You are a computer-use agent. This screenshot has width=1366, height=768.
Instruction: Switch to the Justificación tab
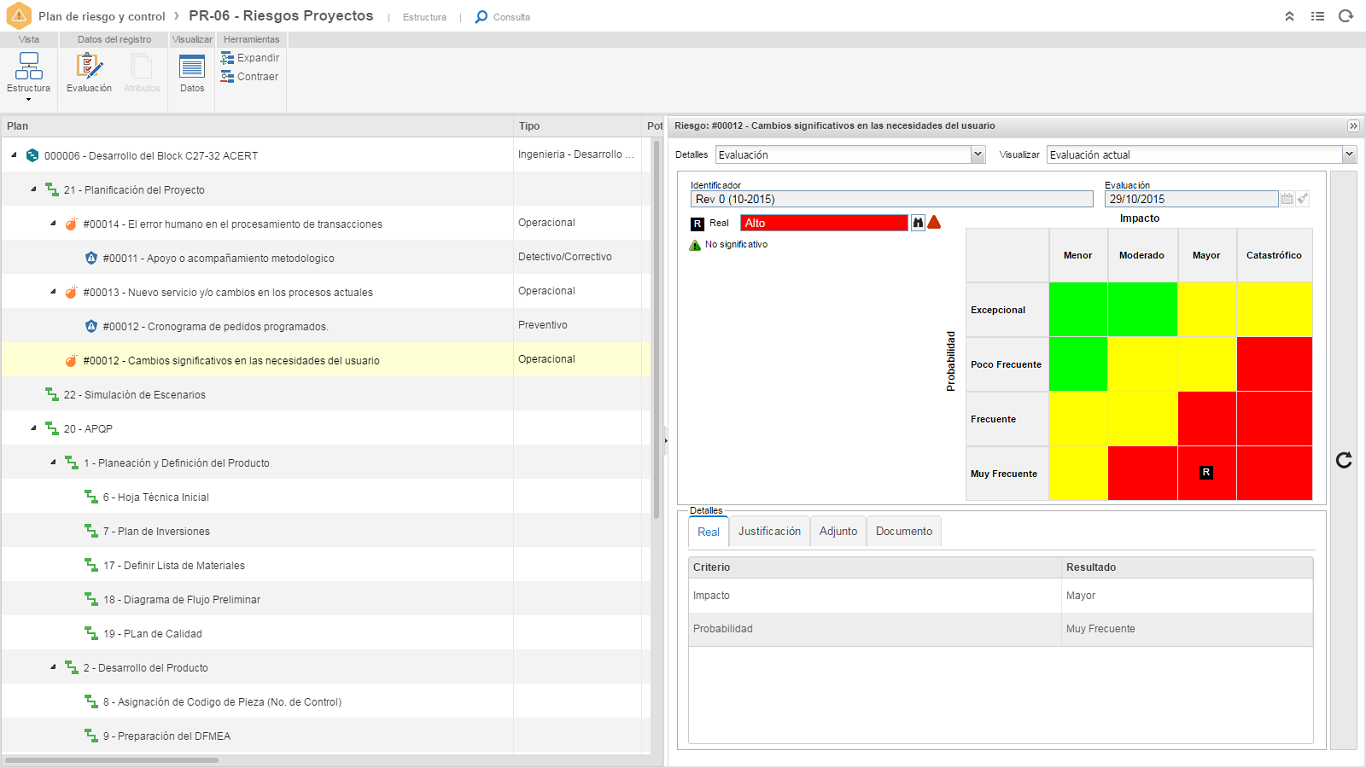click(769, 532)
